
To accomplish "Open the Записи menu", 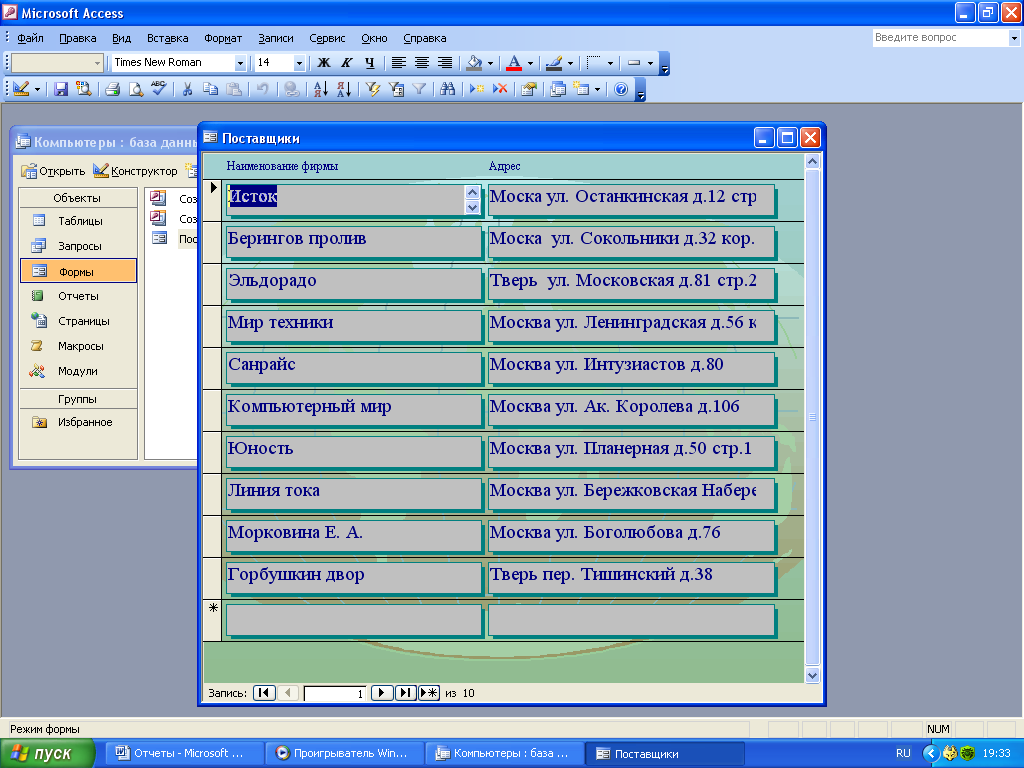I will pyautogui.click(x=276, y=38).
